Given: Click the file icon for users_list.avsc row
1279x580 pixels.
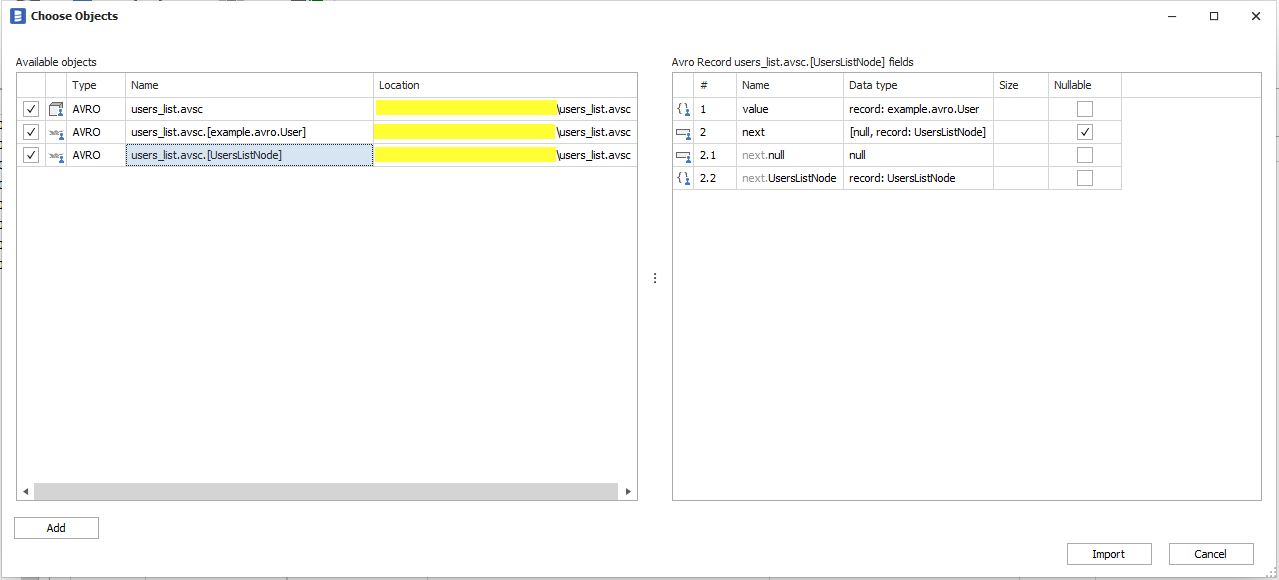Looking at the screenshot, I should pyautogui.click(x=56, y=109).
